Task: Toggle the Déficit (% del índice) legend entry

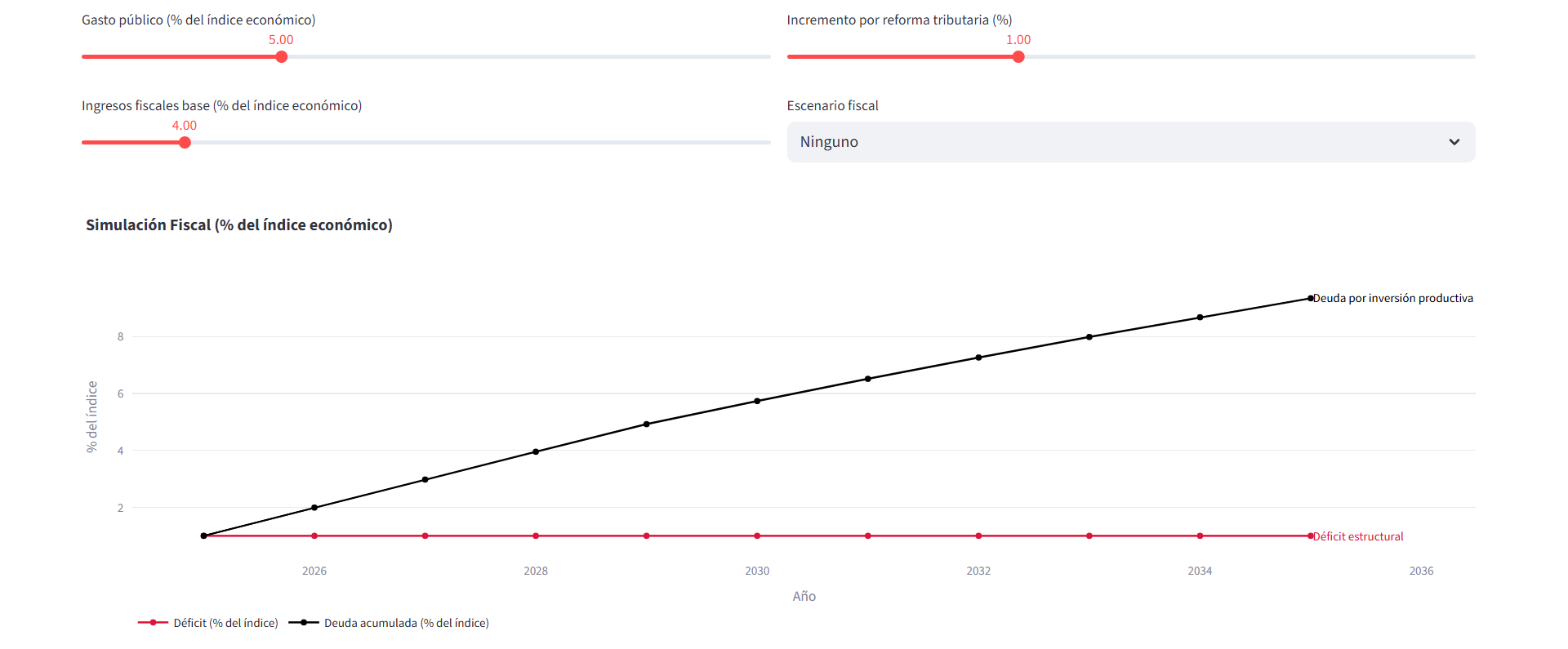Action: pyautogui.click(x=225, y=623)
